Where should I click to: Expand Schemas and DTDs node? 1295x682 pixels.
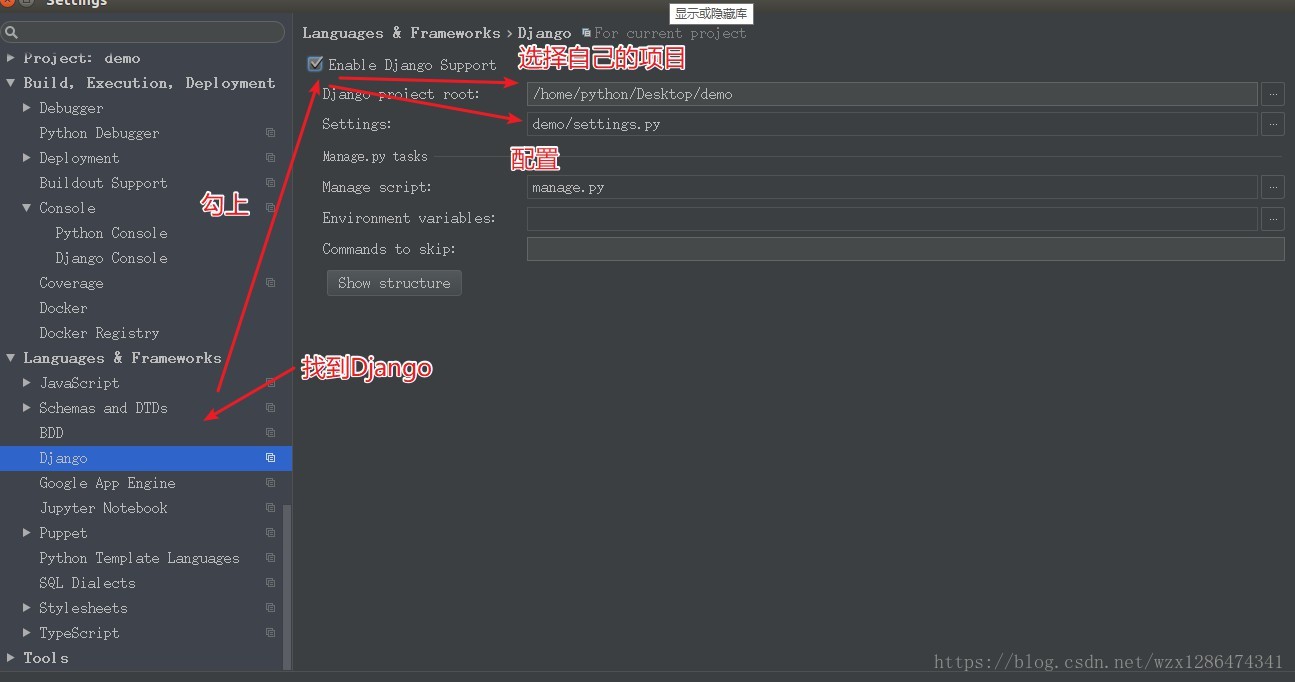point(27,408)
